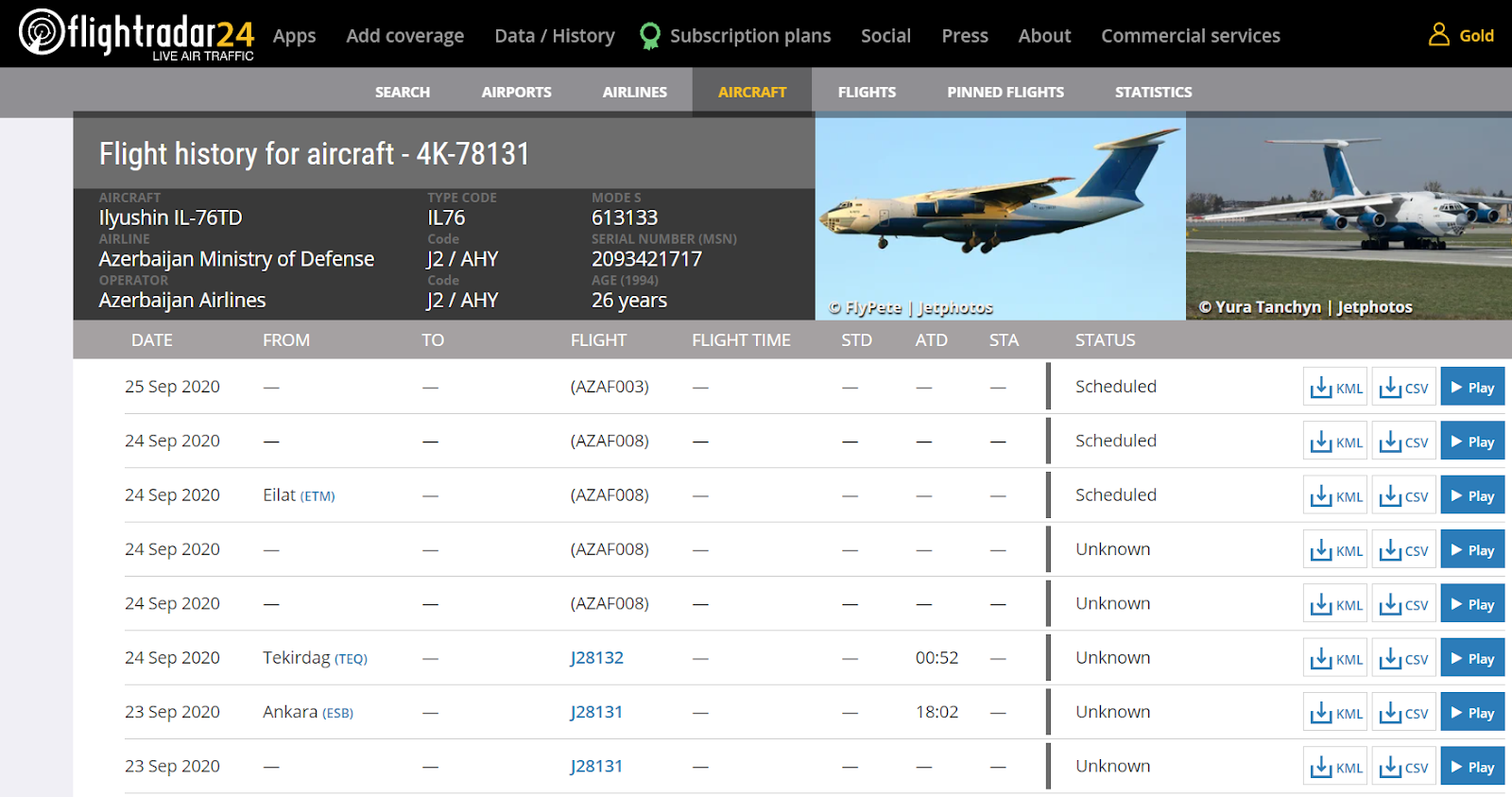Open the Gold account user icon
Screen dimensions: 1512x797
(1439, 35)
